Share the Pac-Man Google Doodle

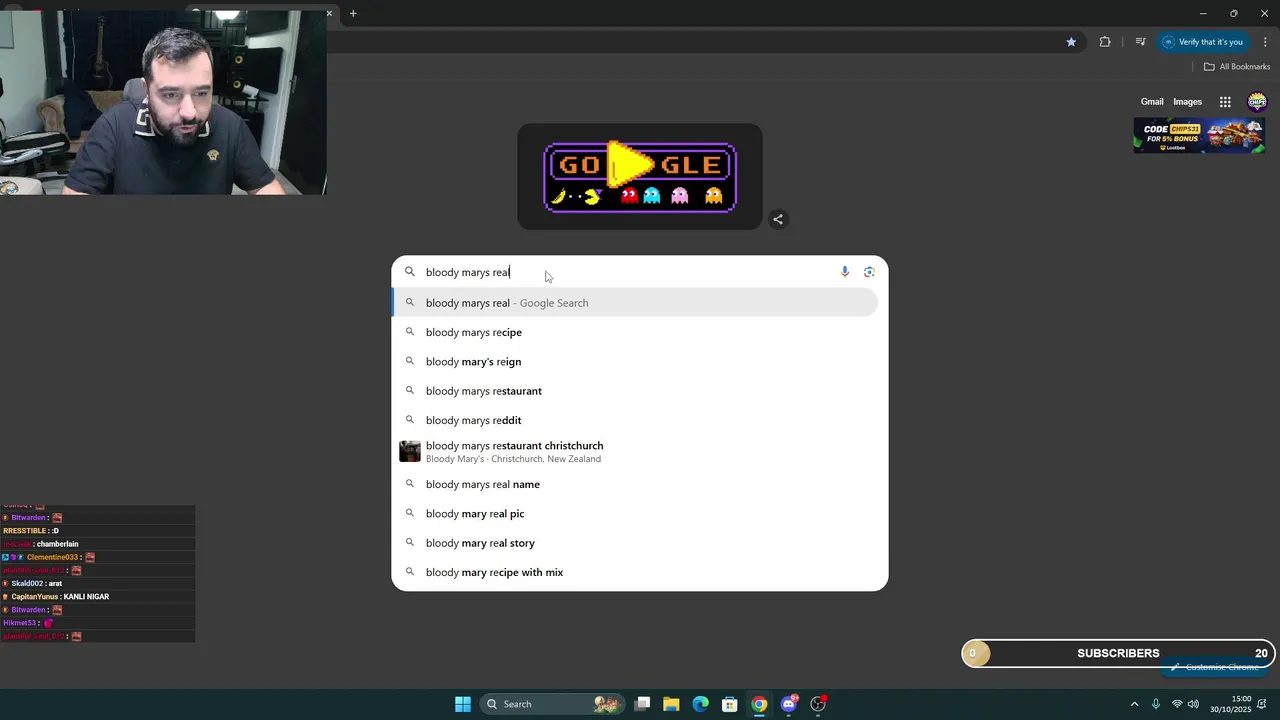778,219
